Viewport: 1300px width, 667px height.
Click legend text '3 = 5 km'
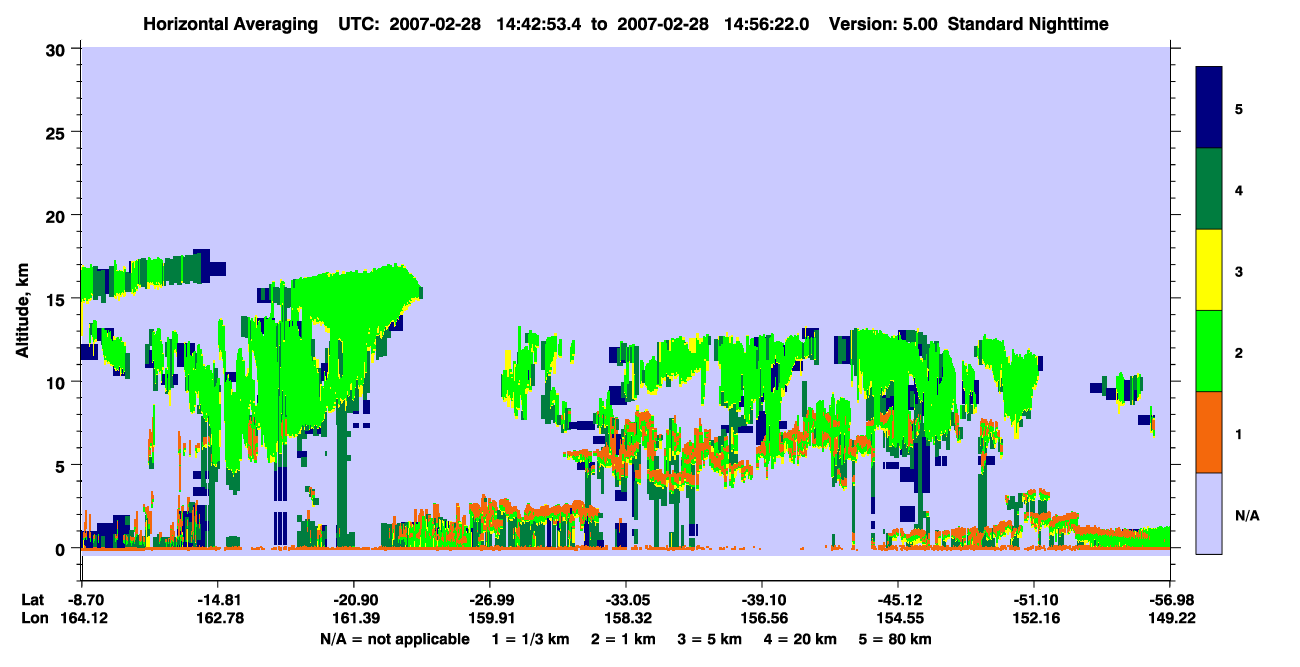pyautogui.click(x=709, y=639)
